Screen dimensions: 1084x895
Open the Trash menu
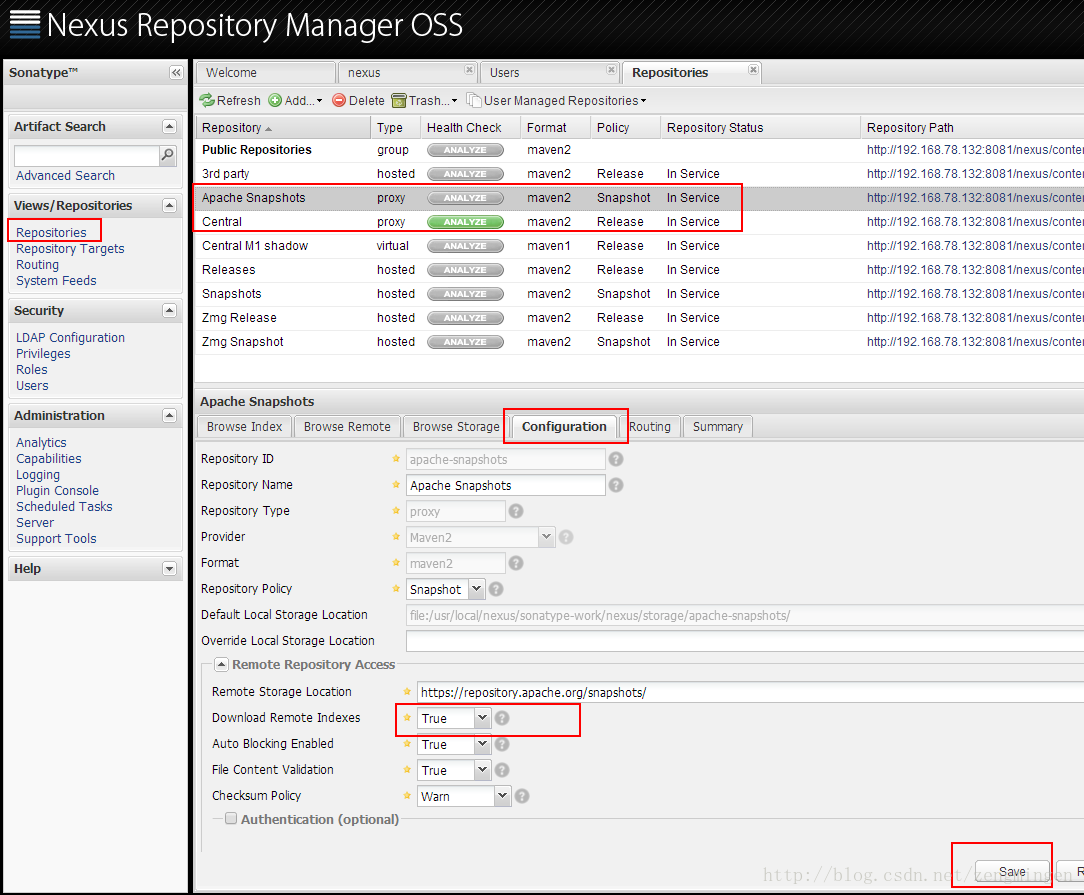click(424, 101)
